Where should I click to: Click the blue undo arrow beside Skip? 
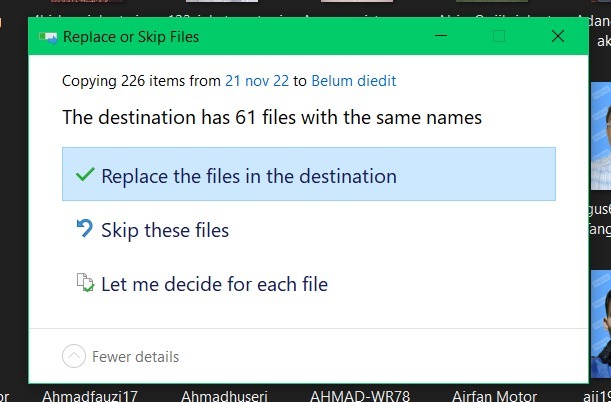85,230
